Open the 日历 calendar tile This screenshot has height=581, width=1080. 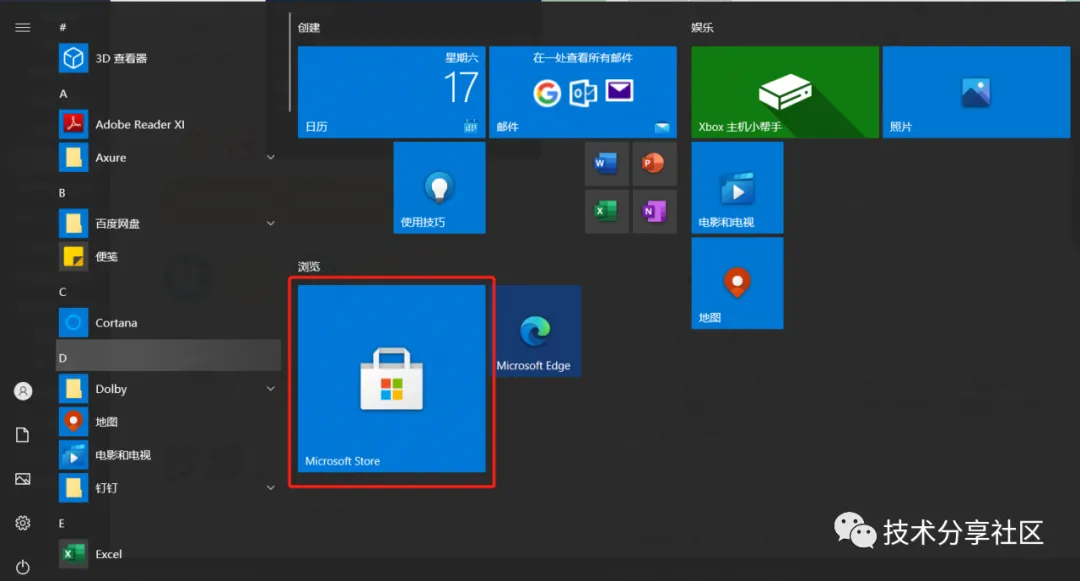[x=391, y=92]
